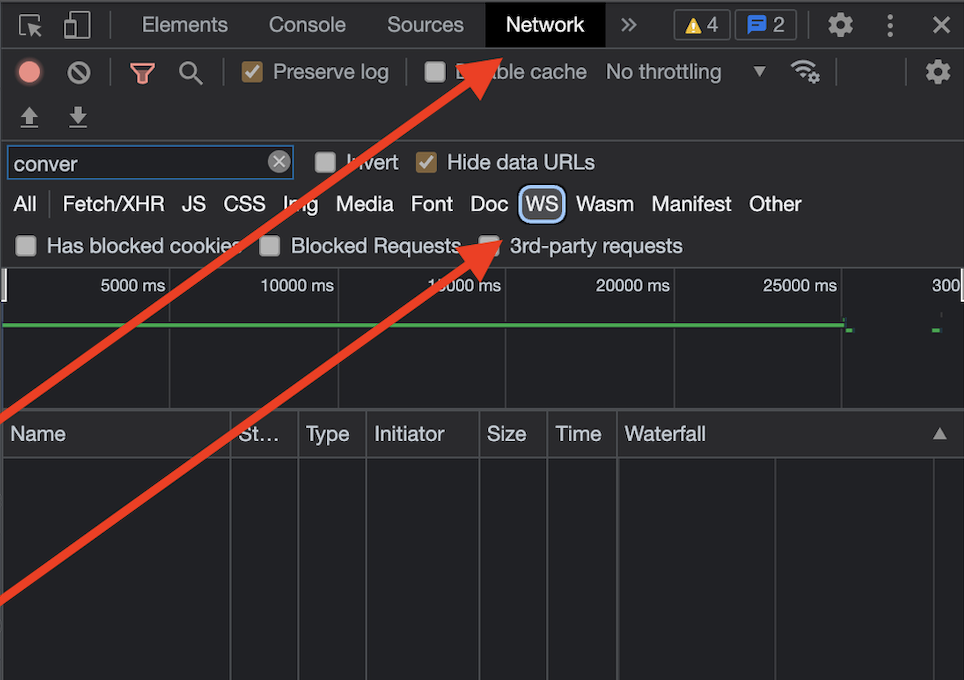
Task: Enable the 3rd-party requests checkbox
Action: 488,246
